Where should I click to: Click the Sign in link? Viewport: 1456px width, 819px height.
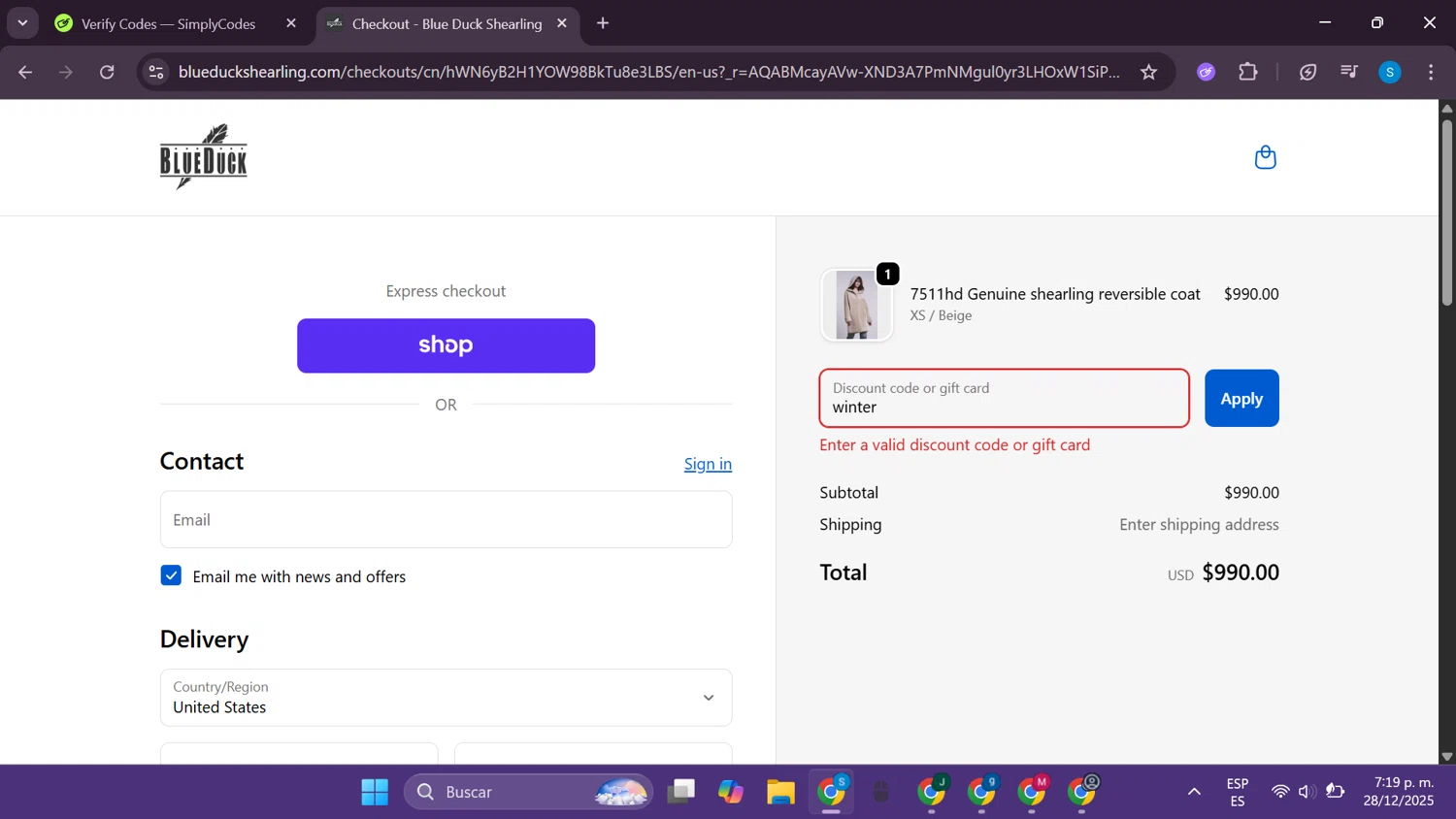tap(708, 464)
